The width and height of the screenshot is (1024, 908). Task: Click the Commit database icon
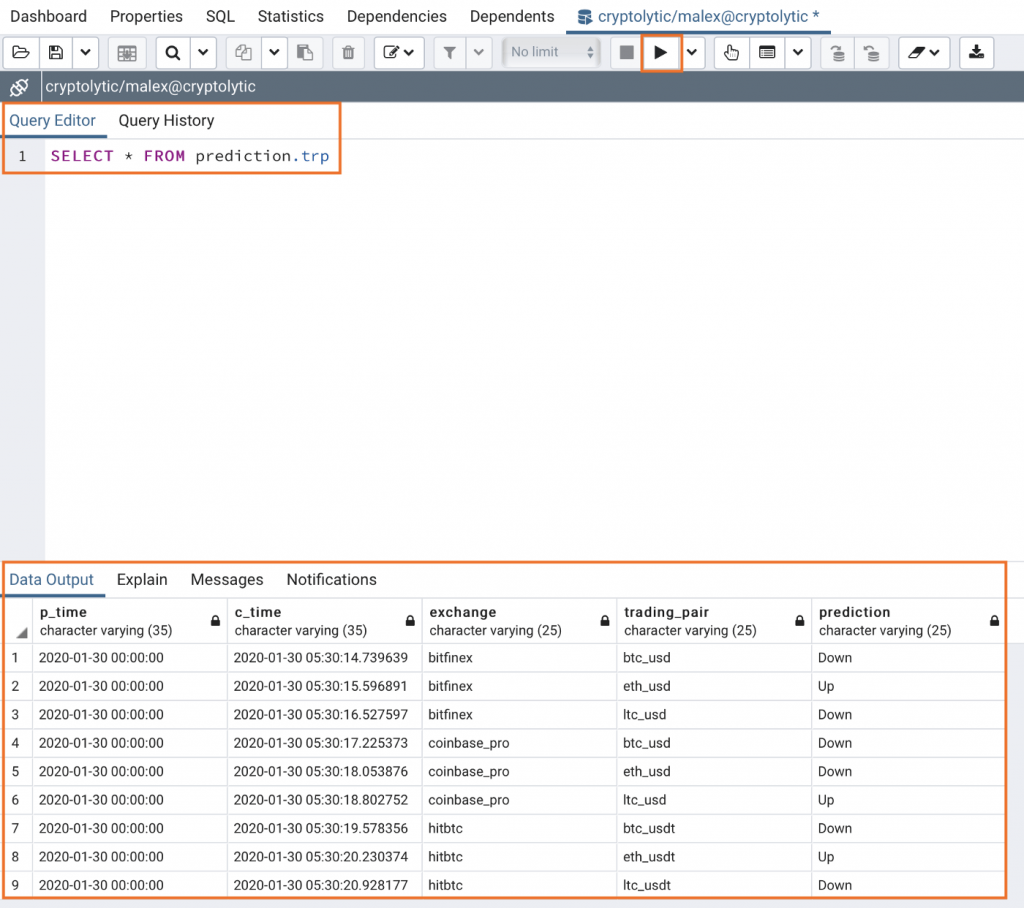click(x=837, y=52)
